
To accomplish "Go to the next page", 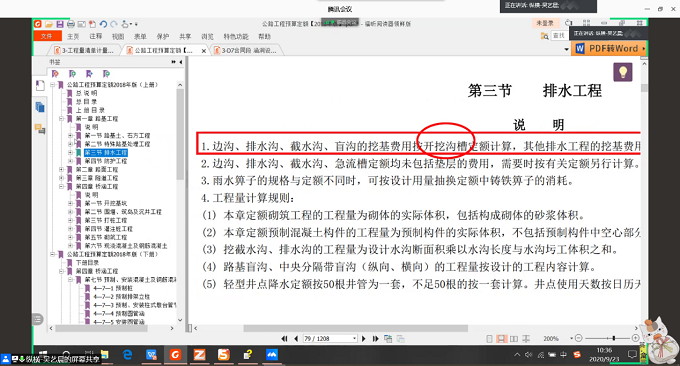I will pyautogui.click(x=363, y=339).
